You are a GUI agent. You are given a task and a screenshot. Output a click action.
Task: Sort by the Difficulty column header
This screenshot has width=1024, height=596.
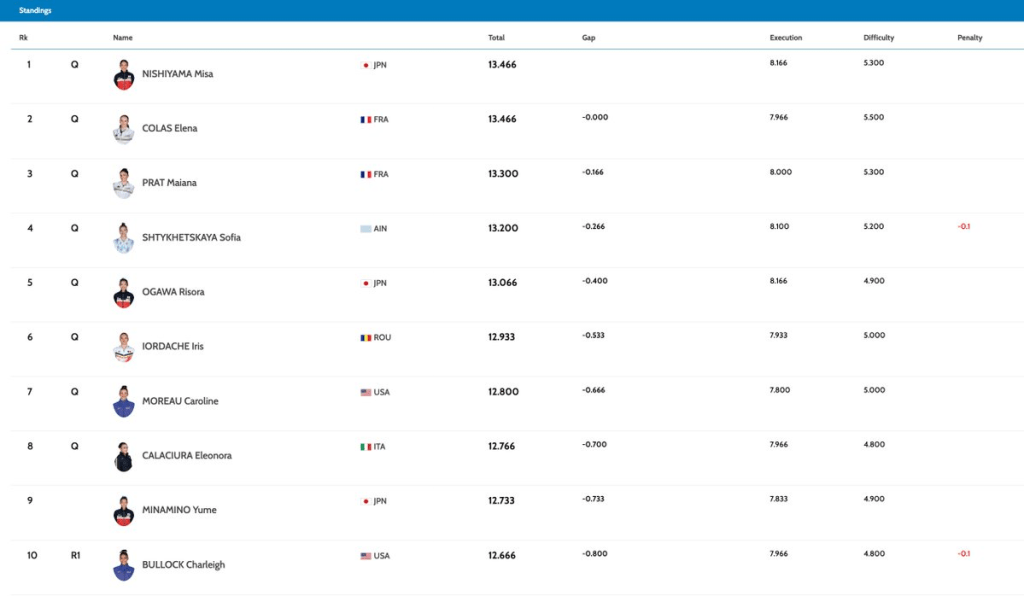(x=878, y=38)
